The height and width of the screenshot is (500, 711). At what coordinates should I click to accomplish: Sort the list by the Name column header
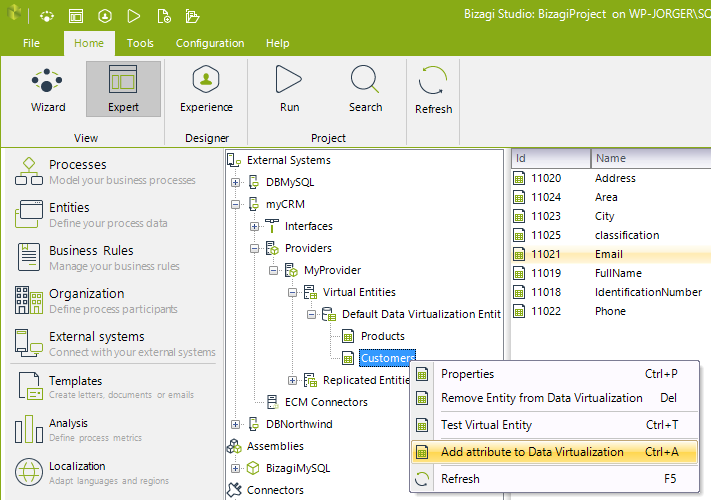point(651,158)
